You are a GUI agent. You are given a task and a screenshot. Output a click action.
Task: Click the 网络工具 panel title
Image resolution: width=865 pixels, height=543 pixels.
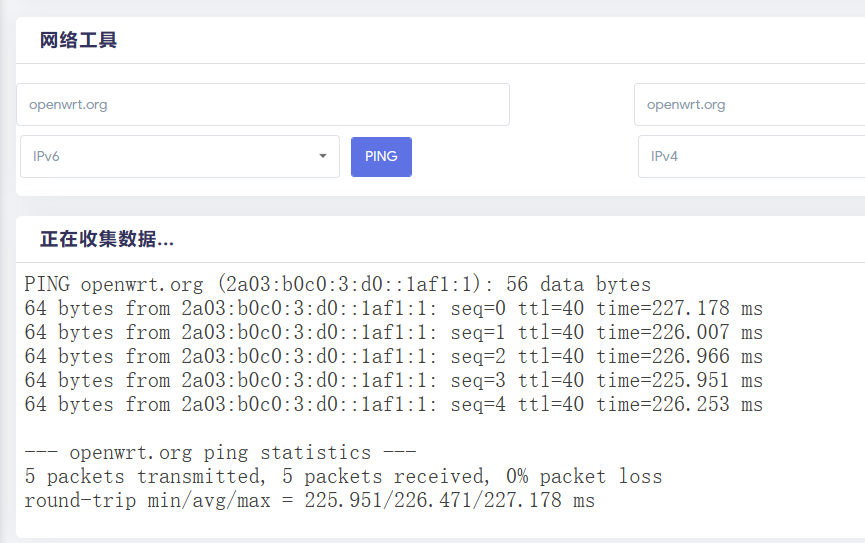pos(78,41)
